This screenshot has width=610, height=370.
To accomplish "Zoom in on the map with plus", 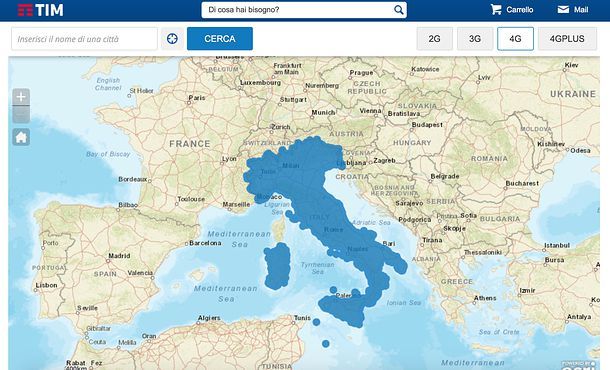I will (x=21, y=96).
